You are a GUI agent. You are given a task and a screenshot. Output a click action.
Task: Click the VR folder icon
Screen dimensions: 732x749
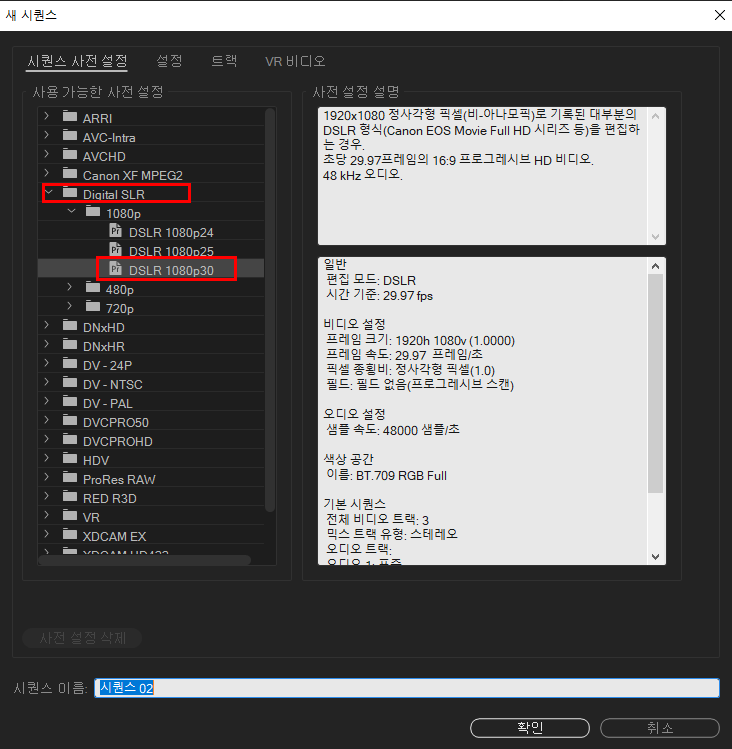pyautogui.click(x=70, y=515)
